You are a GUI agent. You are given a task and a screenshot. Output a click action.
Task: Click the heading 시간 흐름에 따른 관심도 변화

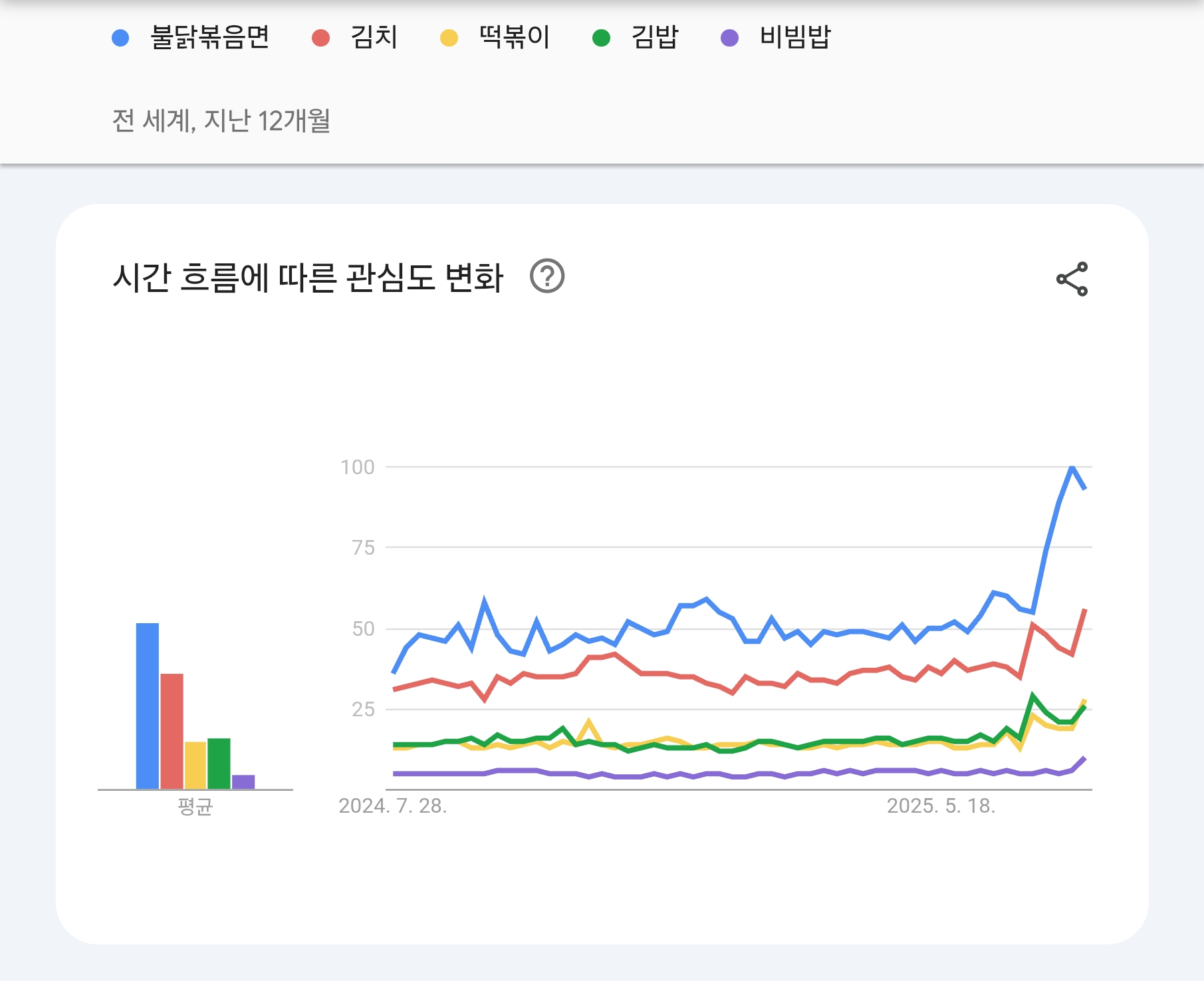click(x=308, y=277)
